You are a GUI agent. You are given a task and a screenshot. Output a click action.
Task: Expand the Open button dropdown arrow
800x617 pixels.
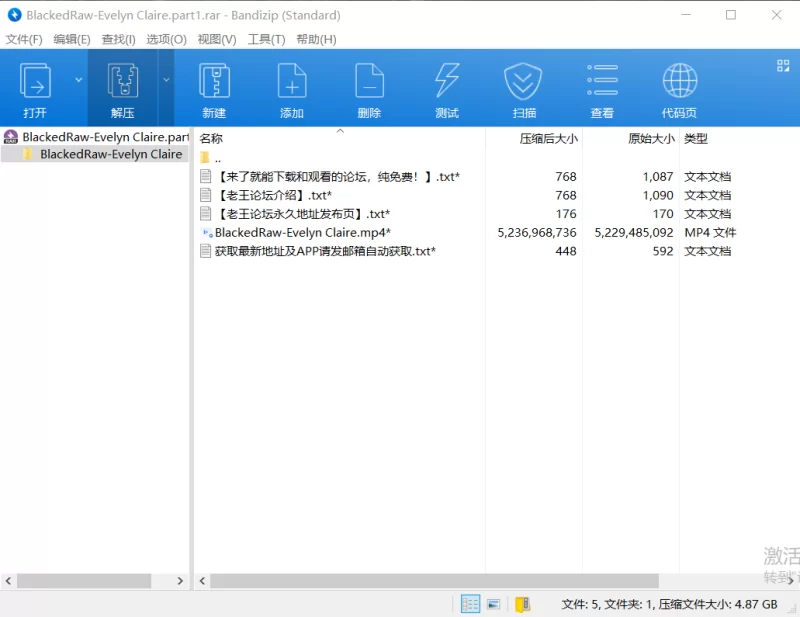[x=79, y=80]
